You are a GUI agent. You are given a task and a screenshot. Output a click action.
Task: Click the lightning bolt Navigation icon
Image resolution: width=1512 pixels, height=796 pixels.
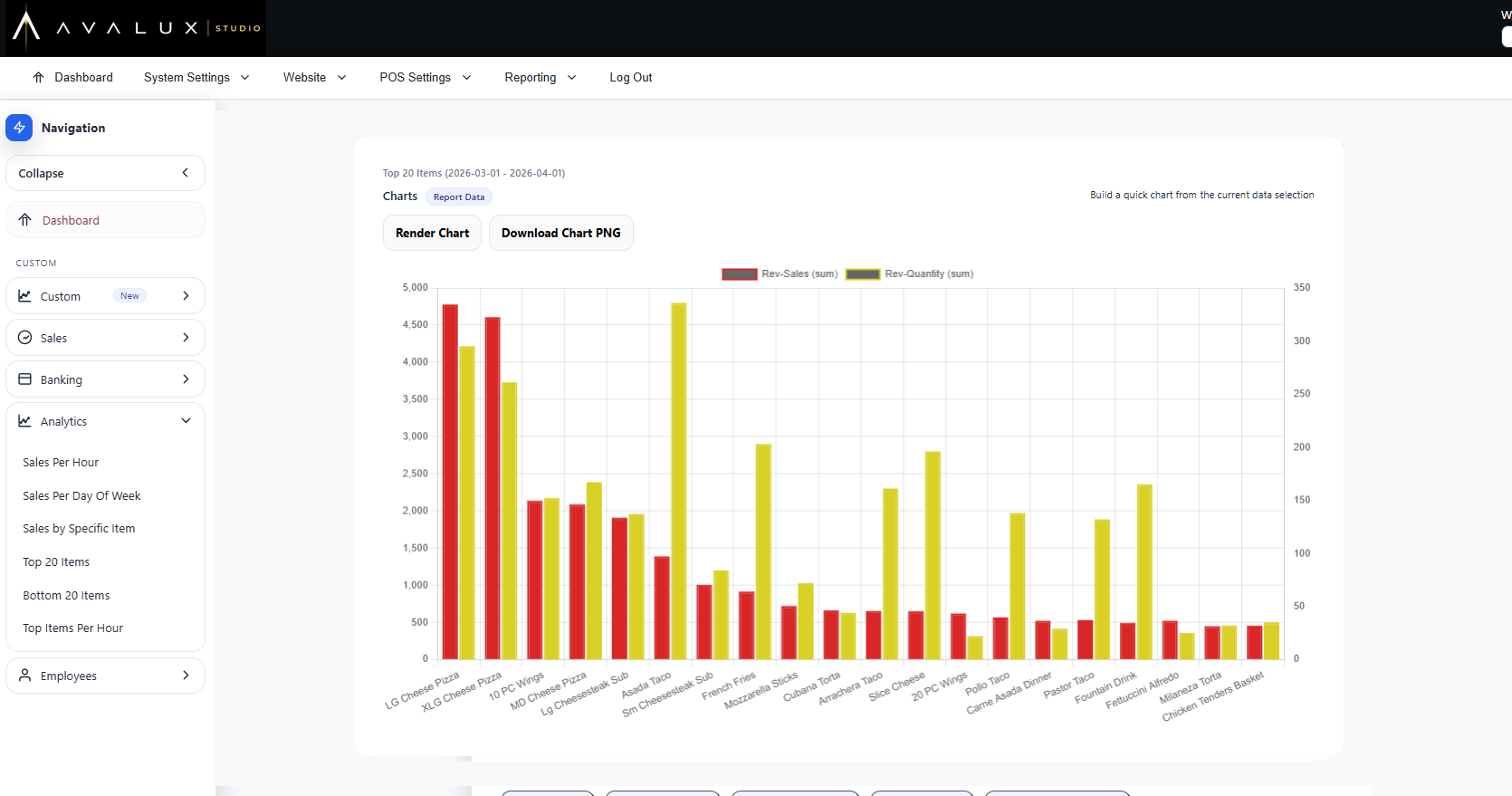19,128
